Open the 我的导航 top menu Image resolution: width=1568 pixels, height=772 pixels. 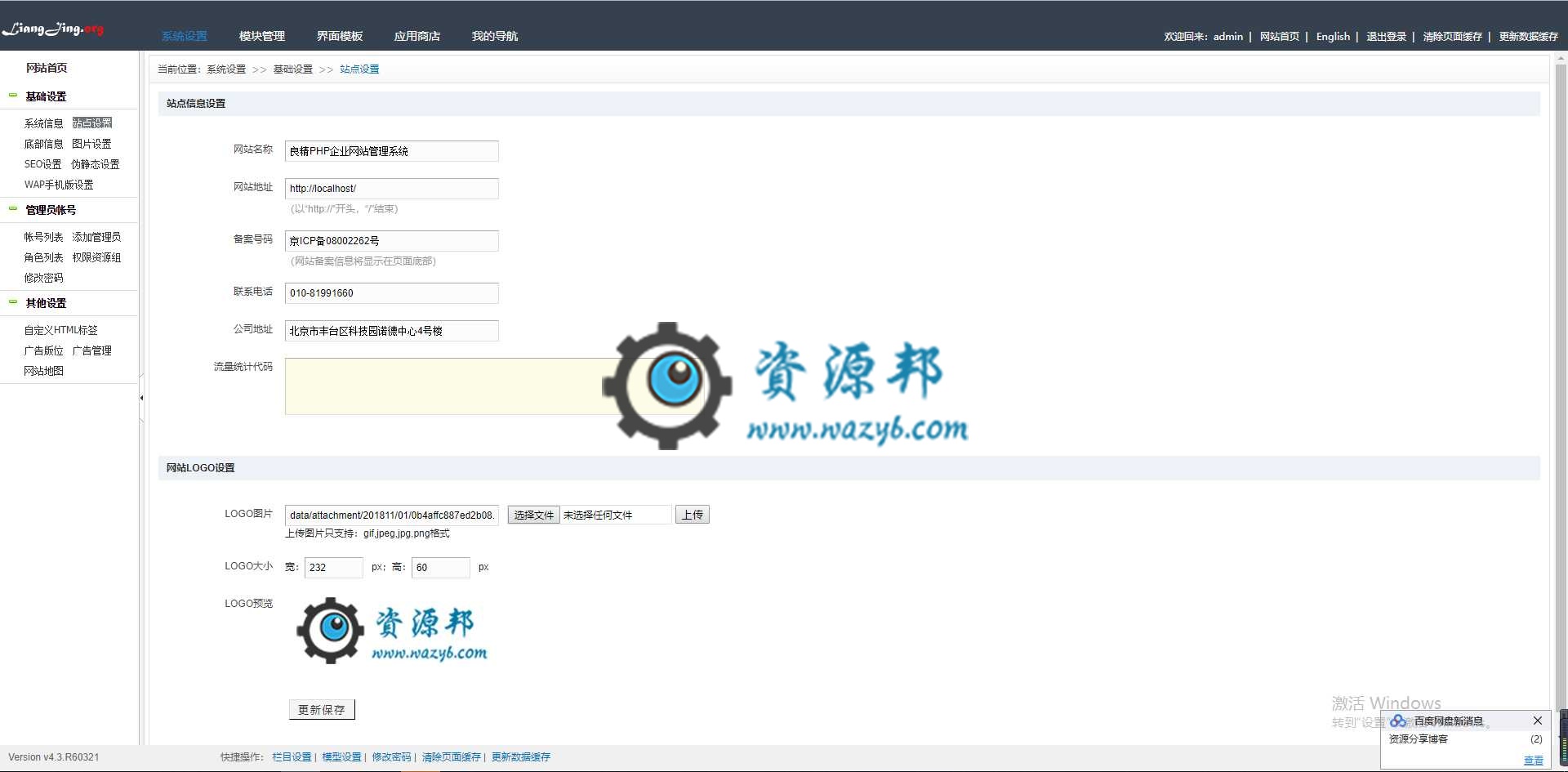click(494, 36)
